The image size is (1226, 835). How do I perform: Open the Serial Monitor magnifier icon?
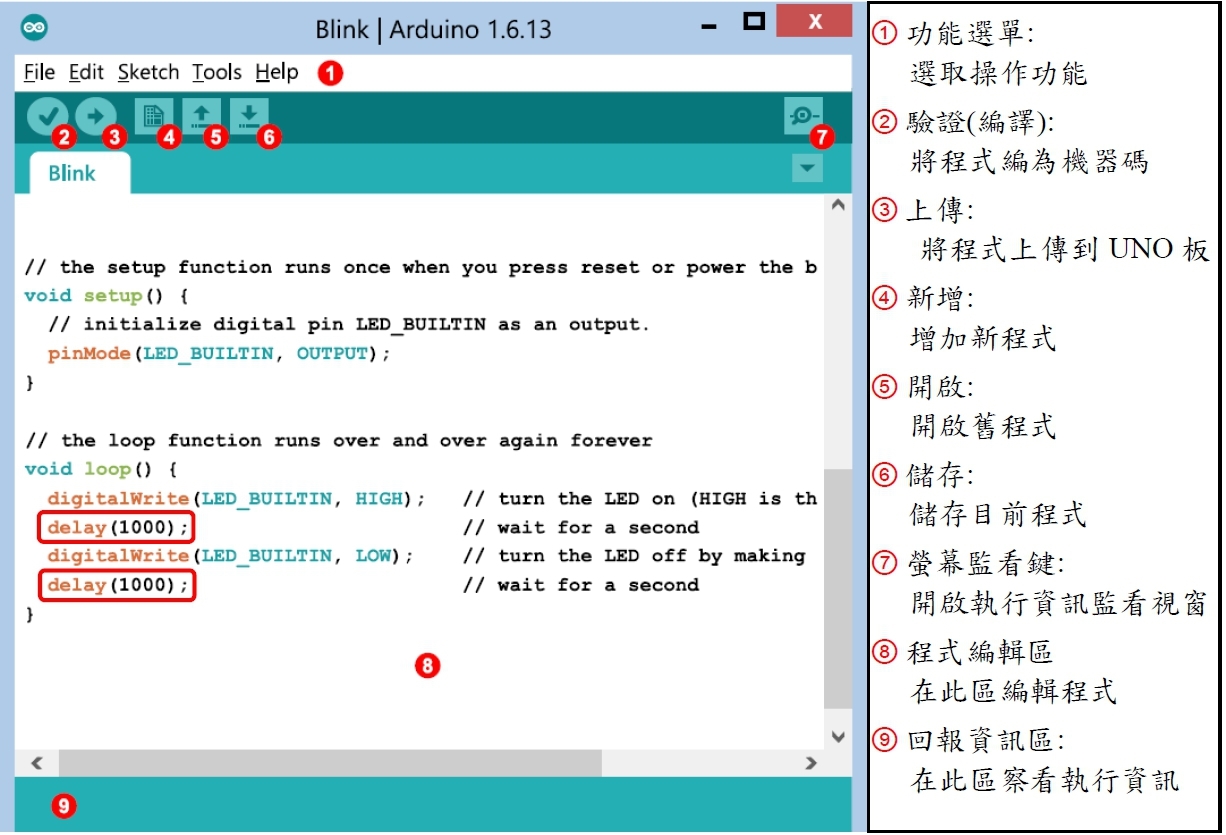click(804, 116)
